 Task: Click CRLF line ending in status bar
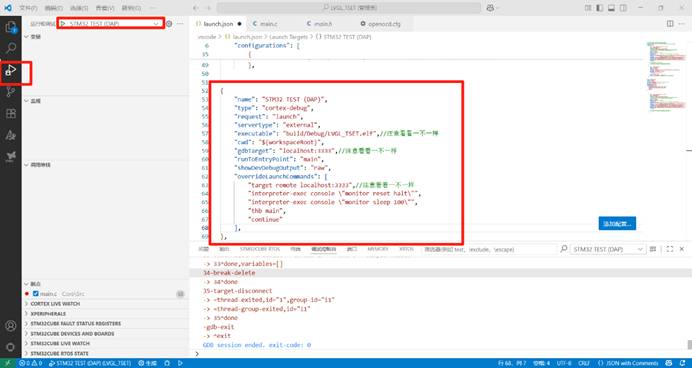click(x=584, y=363)
